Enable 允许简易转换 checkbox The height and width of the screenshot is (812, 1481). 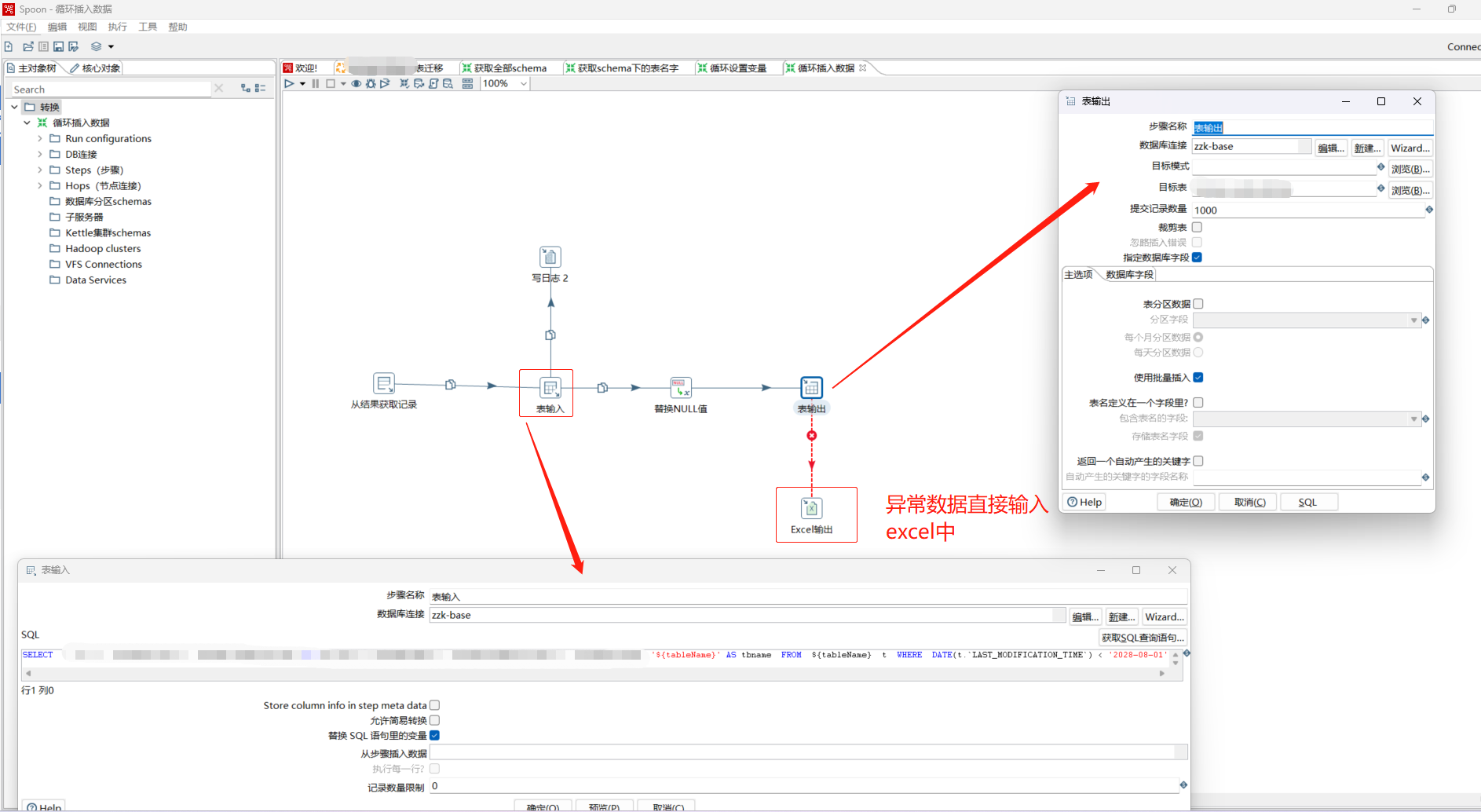[435, 720]
